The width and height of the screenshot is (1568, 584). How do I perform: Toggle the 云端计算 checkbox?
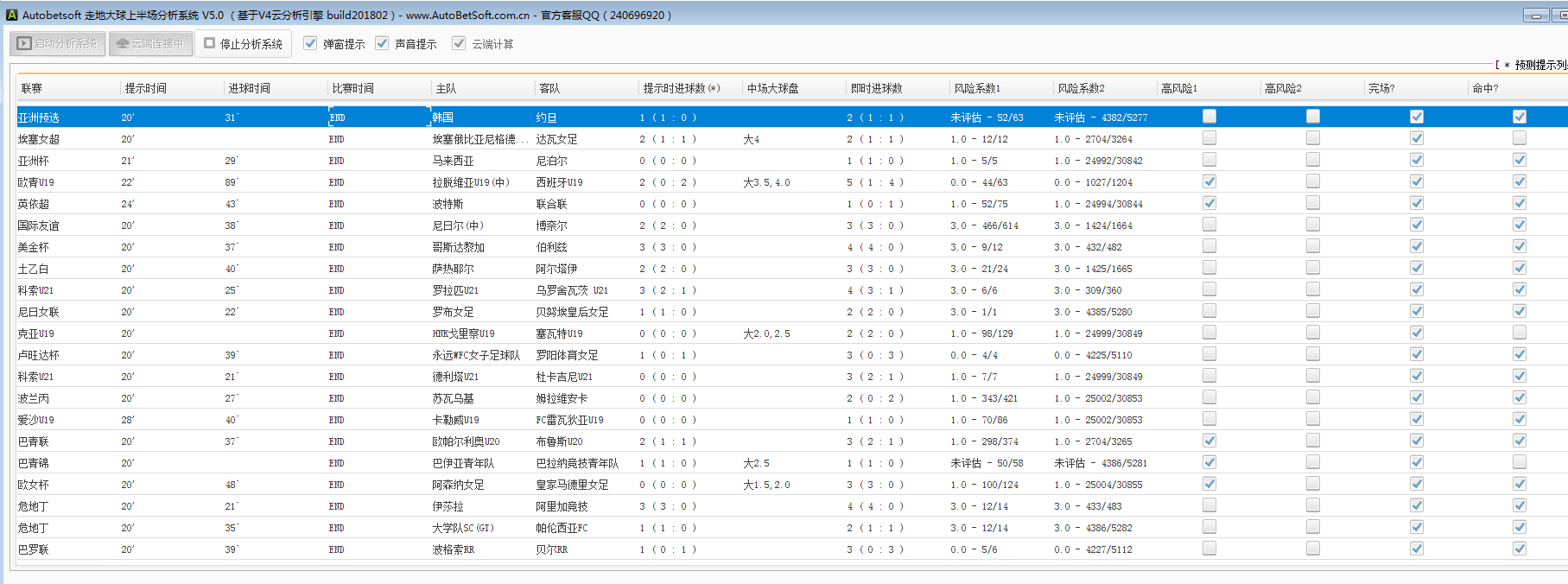pos(459,43)
